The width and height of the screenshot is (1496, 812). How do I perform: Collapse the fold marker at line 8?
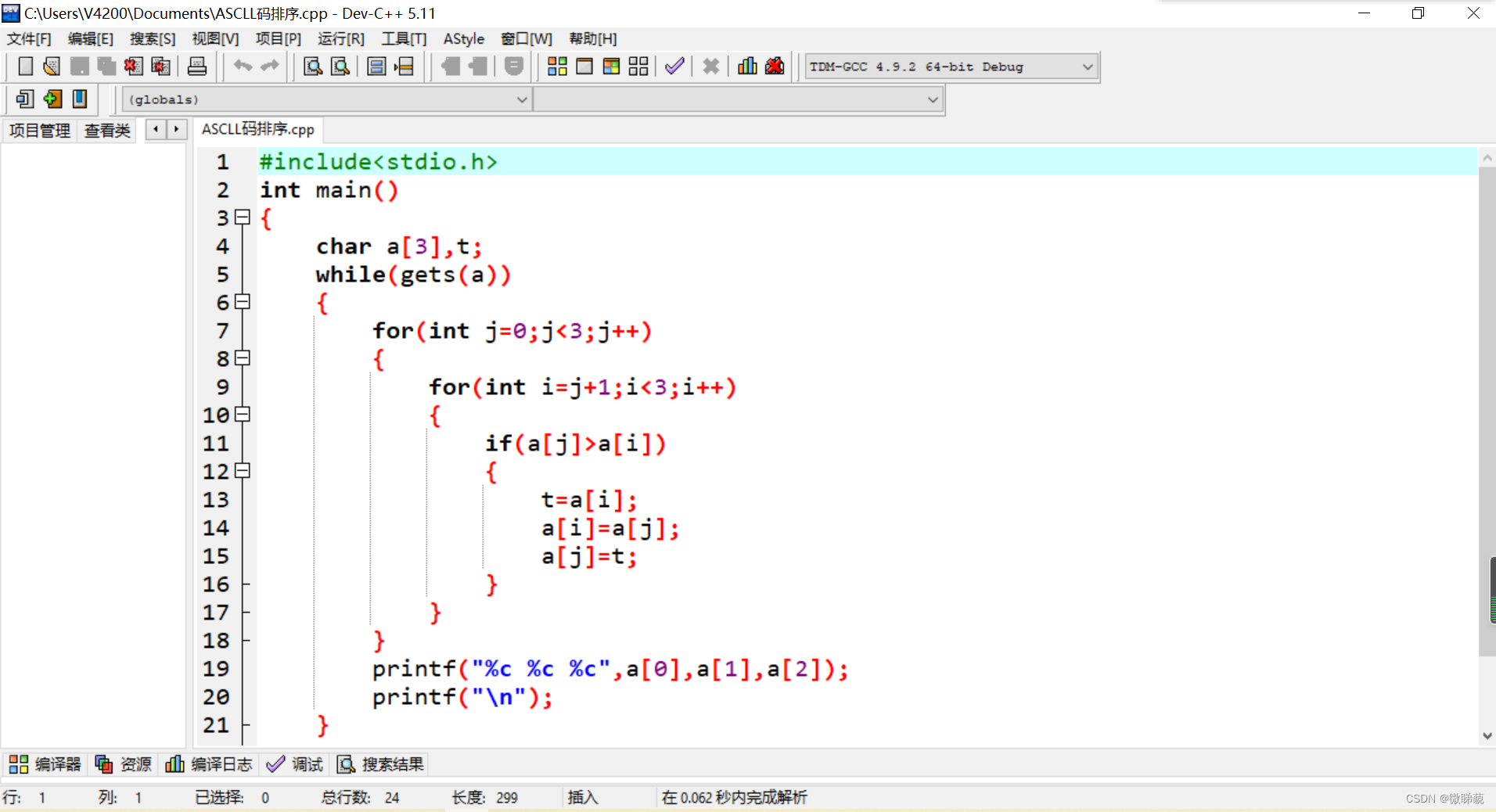(243, 359)
